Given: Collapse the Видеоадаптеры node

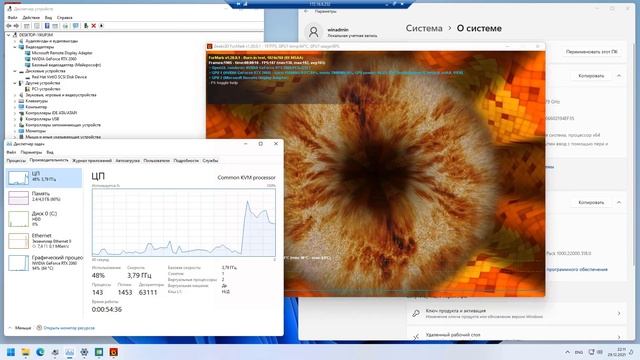Looking at the screenshot, I should click(15, 47).
